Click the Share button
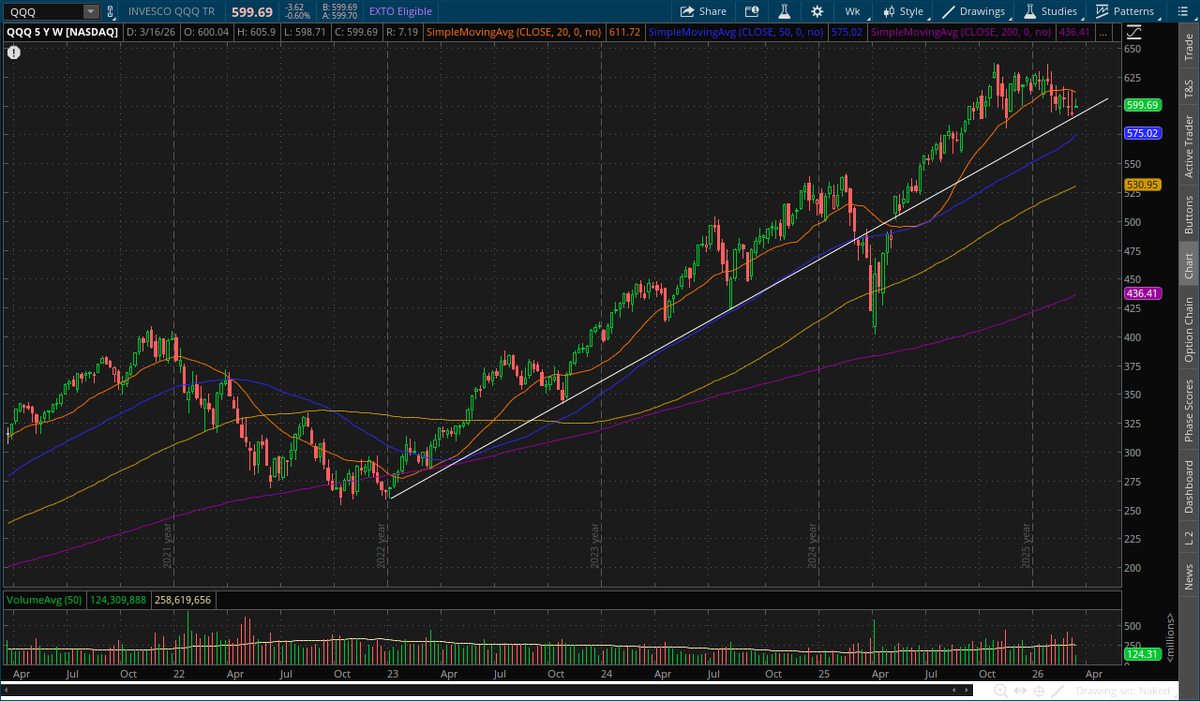 [x=704, y=11]
